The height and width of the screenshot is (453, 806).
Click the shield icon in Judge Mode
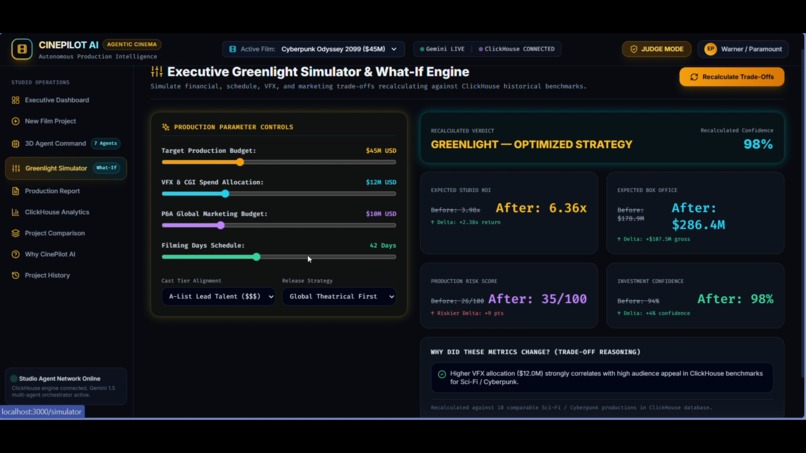(x=633, y=49)
